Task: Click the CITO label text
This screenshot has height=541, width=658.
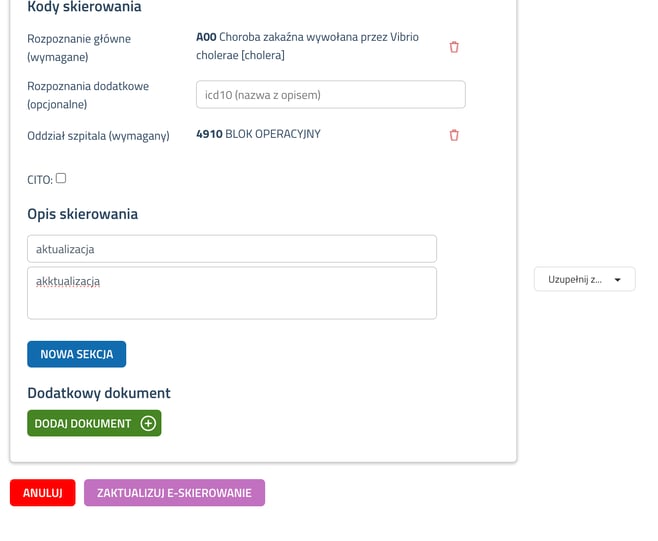Action: pyautogui.click(x=40, y=180)
